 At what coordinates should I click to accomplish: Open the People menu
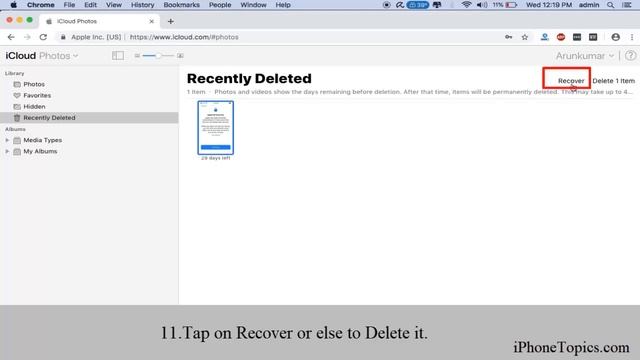(x=220, y=5)
